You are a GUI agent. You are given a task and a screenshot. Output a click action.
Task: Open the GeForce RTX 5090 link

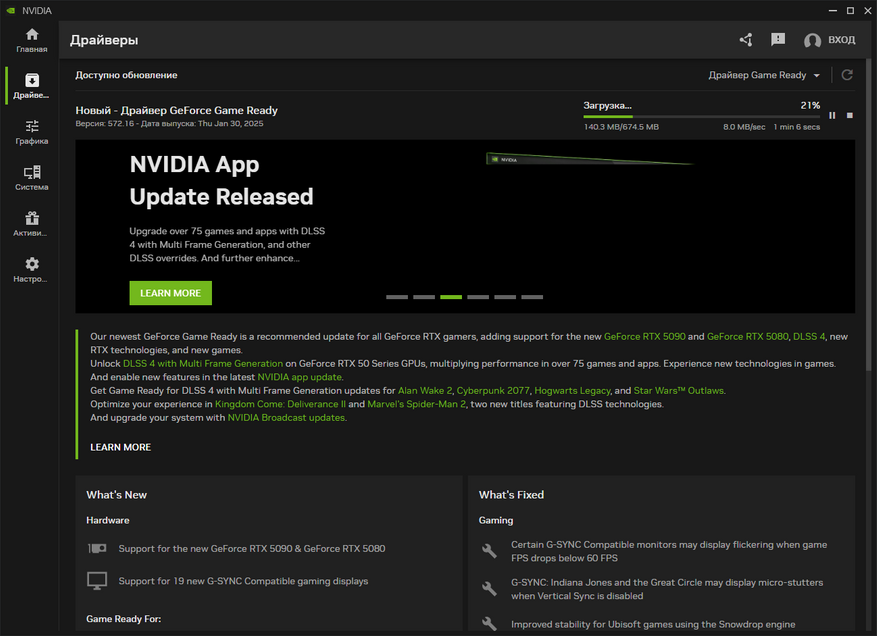pos(644,336)
